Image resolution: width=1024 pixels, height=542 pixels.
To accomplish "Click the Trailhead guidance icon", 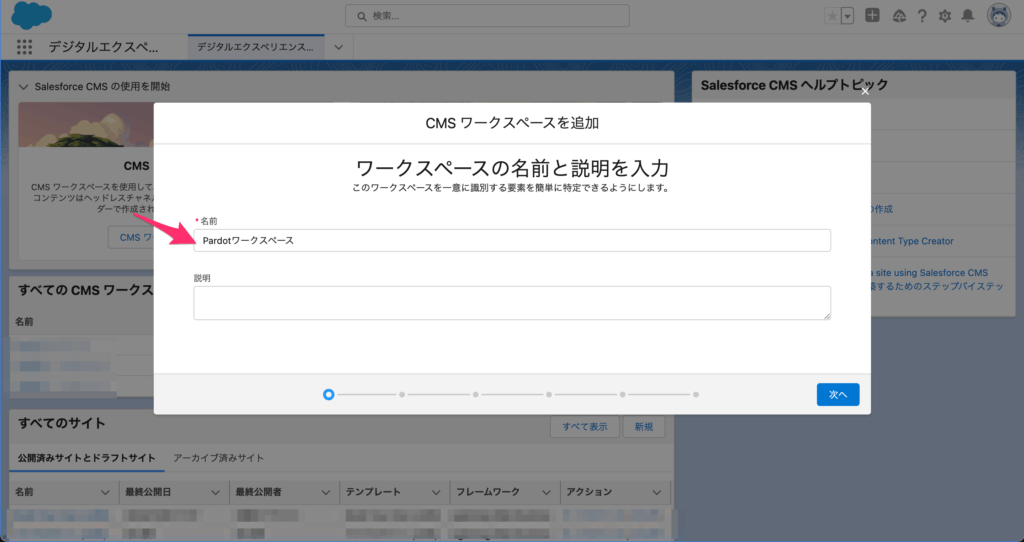I will [x=899, y=16].
